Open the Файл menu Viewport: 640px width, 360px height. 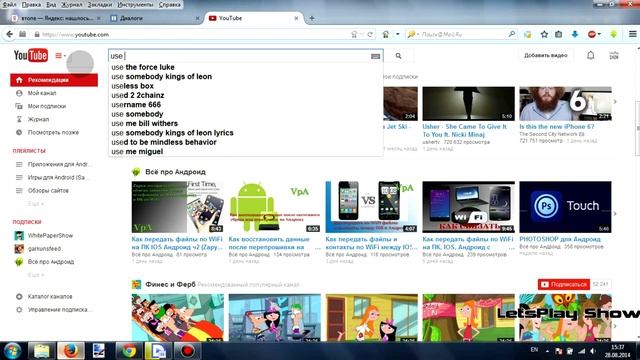9,4
